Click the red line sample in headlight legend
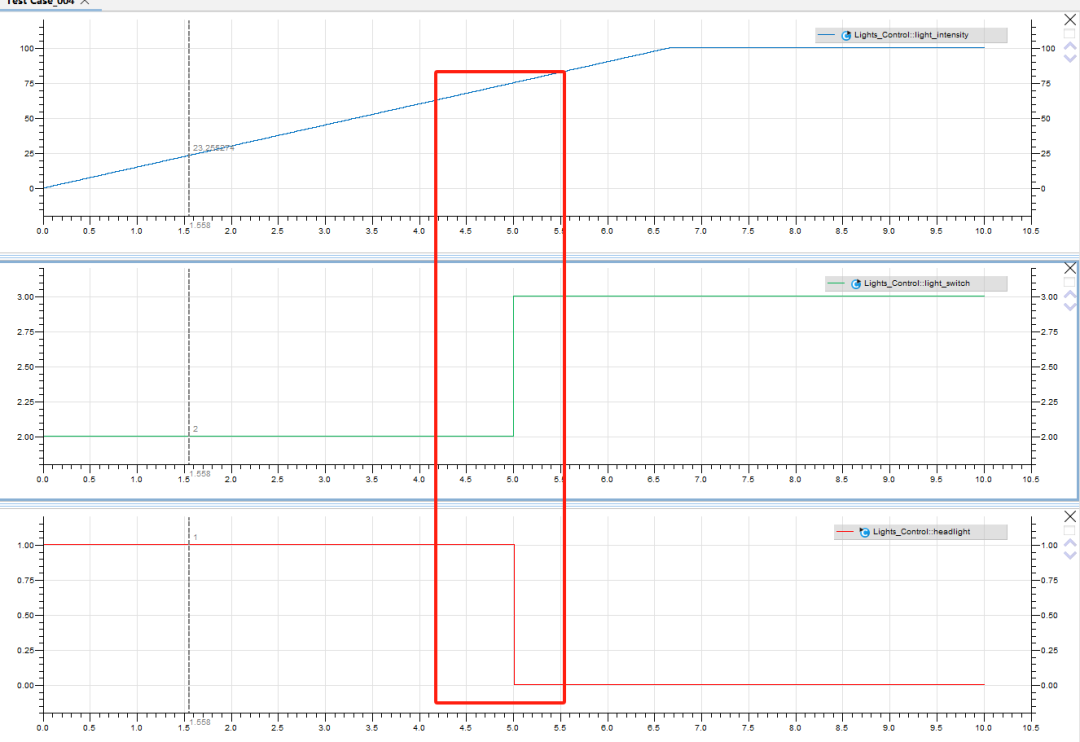1080x742 pixels. 844,532
